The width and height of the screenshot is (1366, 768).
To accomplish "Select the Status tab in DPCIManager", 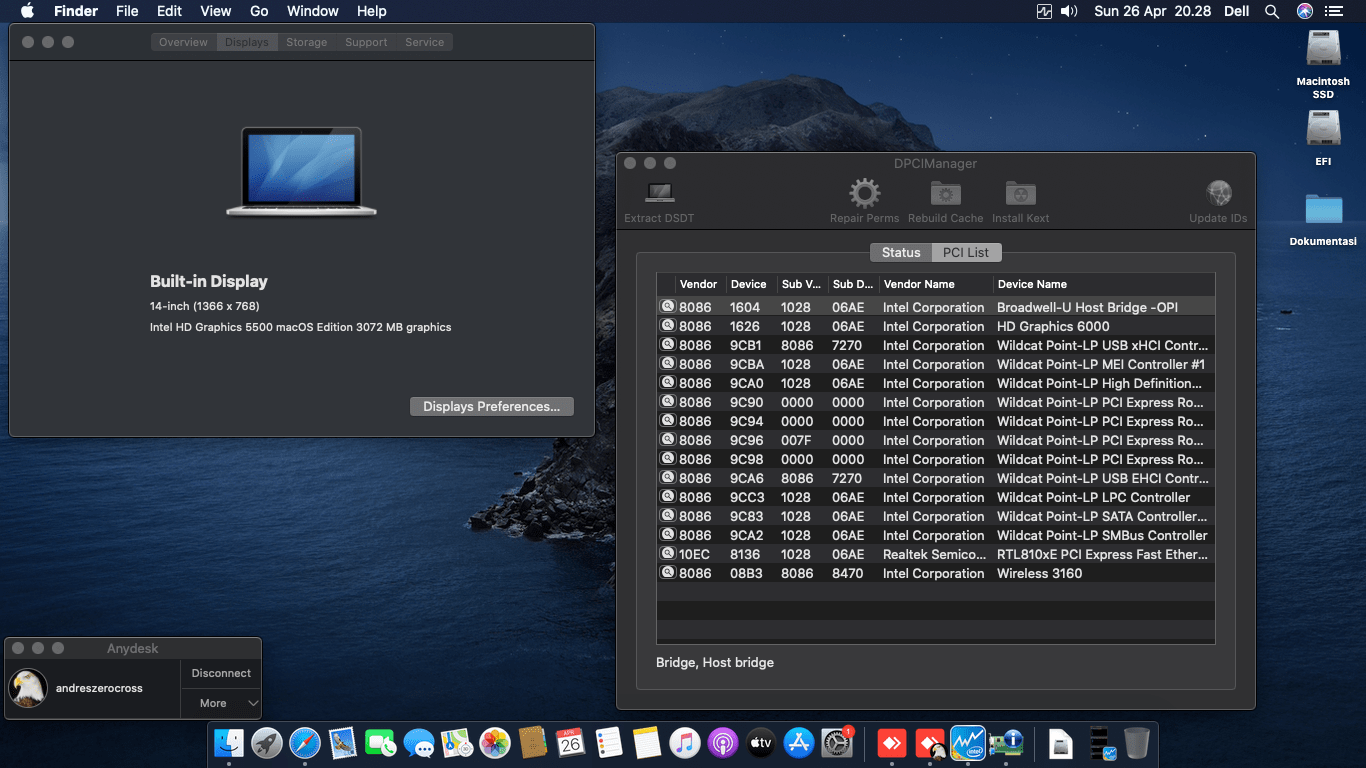I will click(x=901, y=252).
